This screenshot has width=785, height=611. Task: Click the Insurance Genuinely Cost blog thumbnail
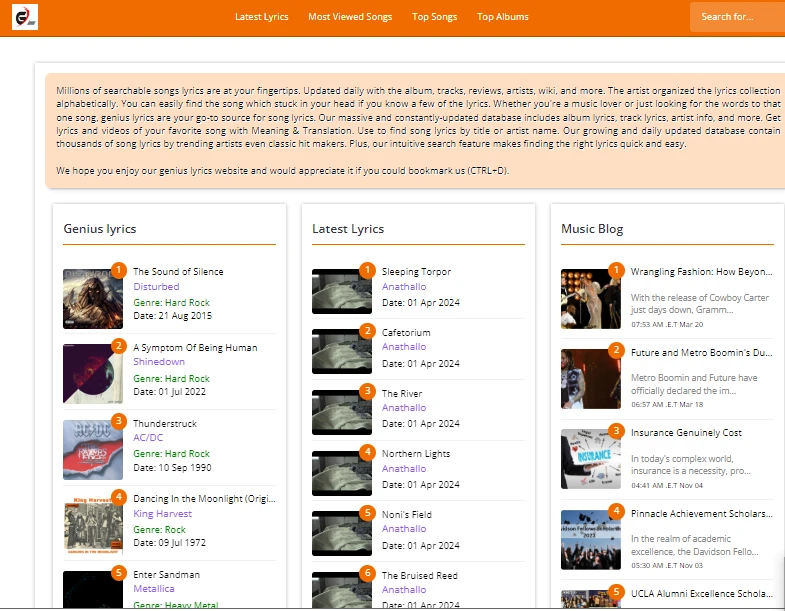591,459
